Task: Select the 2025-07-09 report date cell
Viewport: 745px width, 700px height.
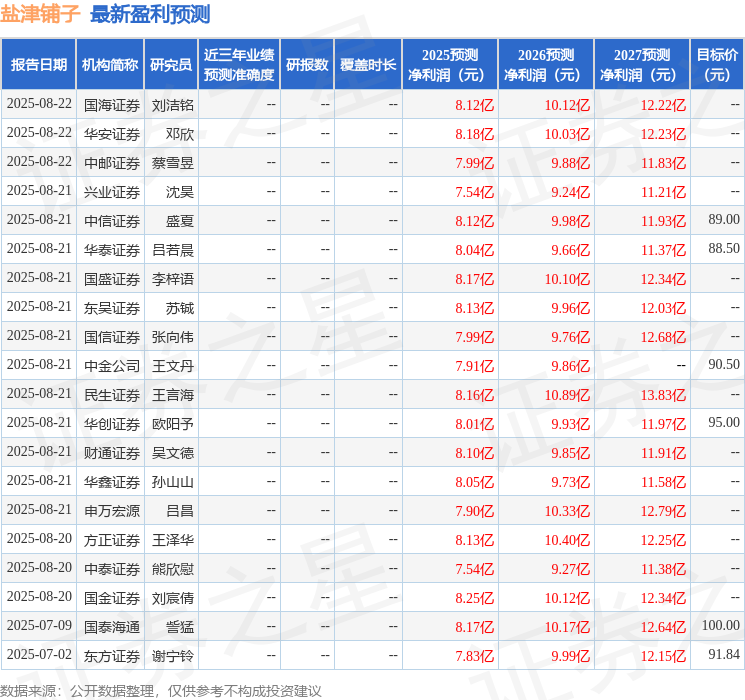Action: [39, 626]
